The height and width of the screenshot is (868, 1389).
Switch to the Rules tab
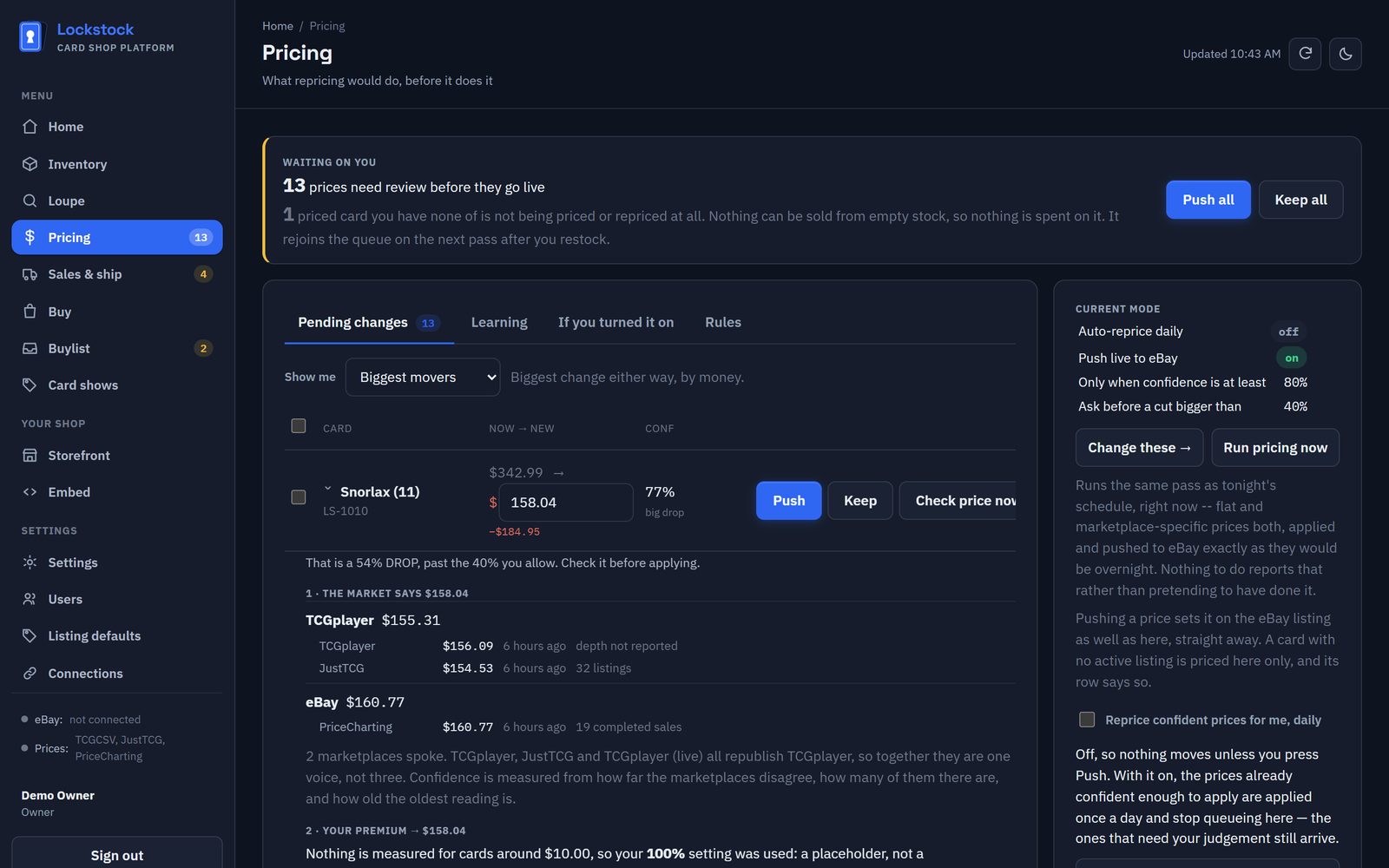coord(723,322)
